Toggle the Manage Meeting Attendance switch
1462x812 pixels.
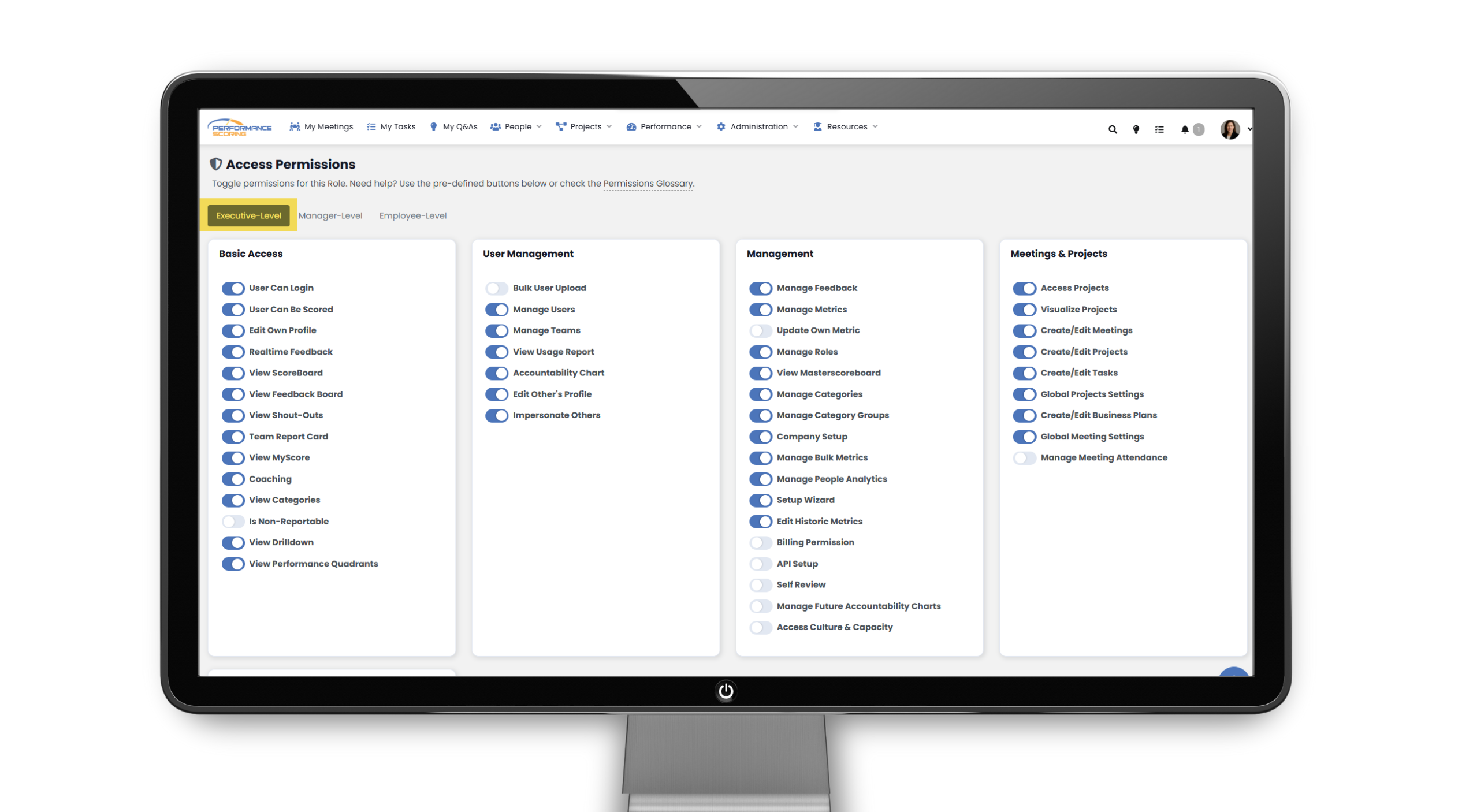tap(1024, 457)
